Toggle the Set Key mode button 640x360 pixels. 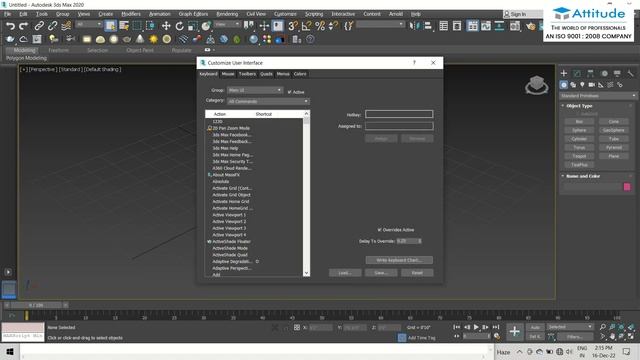(x=535, y=337)
